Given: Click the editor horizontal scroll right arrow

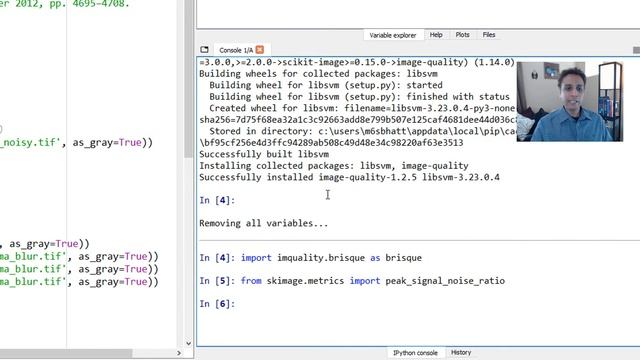Looking at the screenshot, I should [179, 353].
